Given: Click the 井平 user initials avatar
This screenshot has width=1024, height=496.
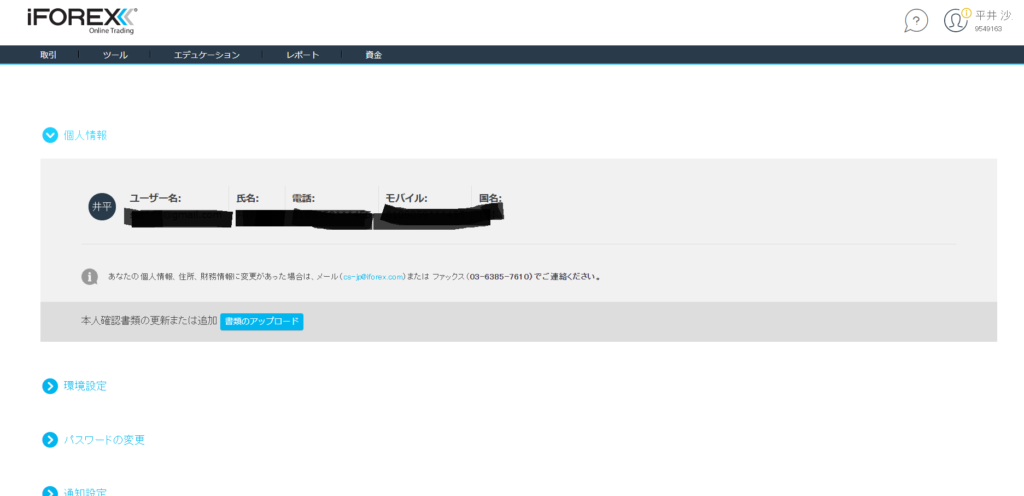Looking at the screenshot, I should point(102,207).
